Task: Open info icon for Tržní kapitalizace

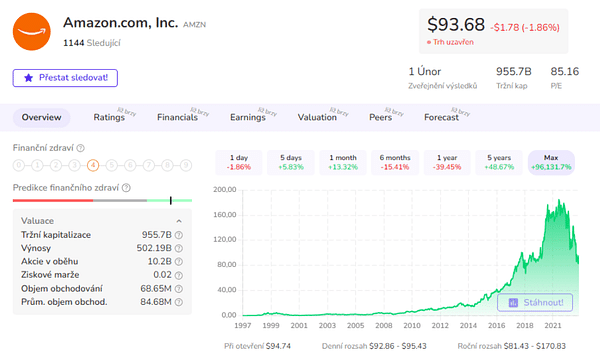Action: pos(179,235)
